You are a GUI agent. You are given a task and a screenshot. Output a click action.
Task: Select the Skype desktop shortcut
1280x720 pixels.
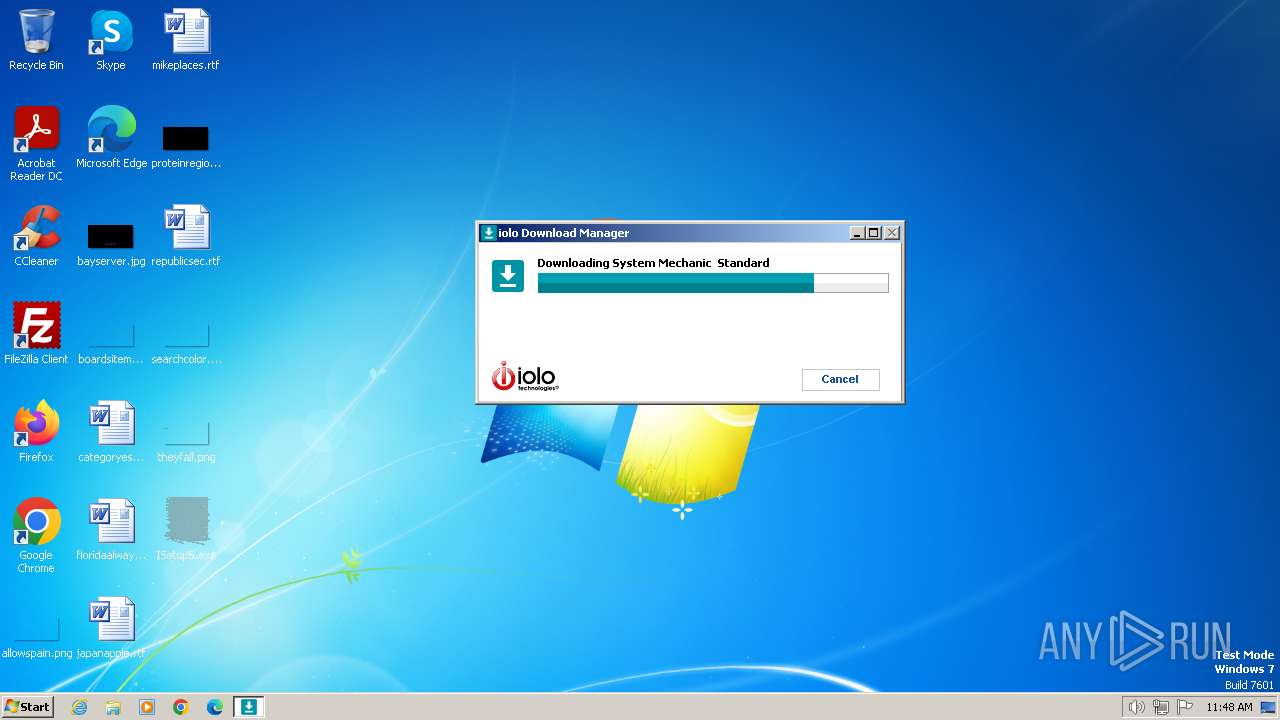coord(111,40)
